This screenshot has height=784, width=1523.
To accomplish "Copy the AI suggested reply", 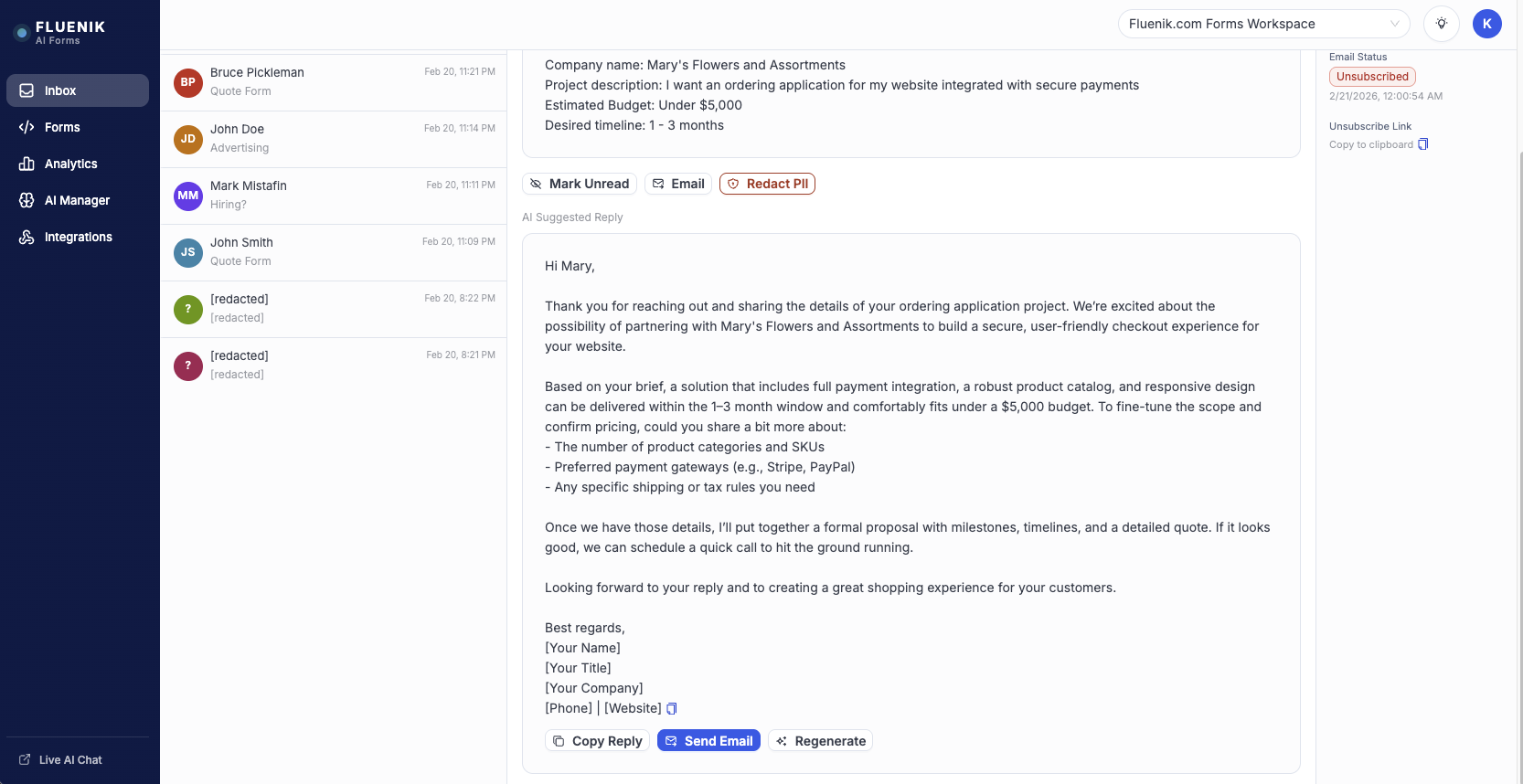I will pos(597,741).
